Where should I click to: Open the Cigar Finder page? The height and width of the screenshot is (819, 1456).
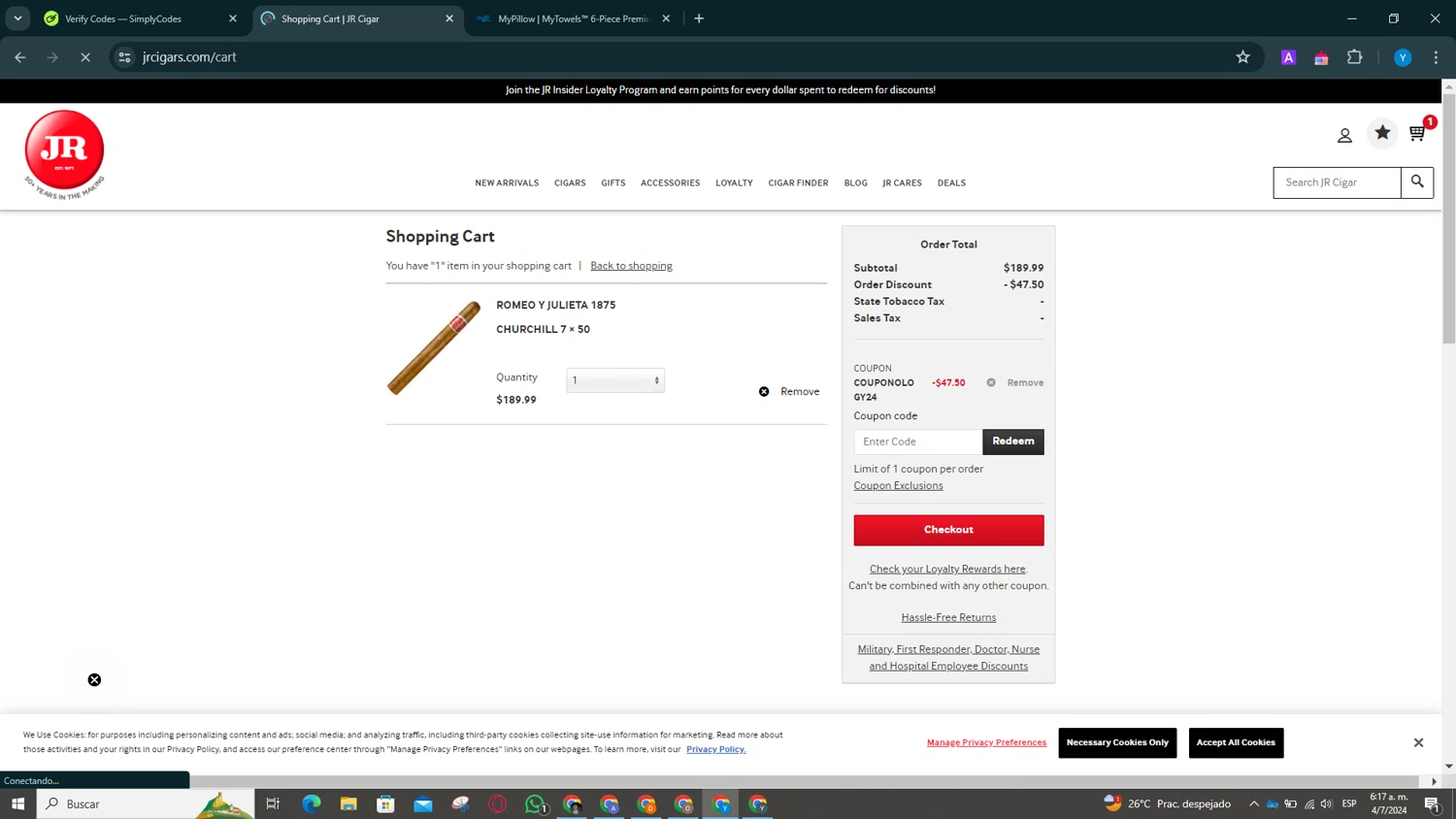(x=798, y=182)
